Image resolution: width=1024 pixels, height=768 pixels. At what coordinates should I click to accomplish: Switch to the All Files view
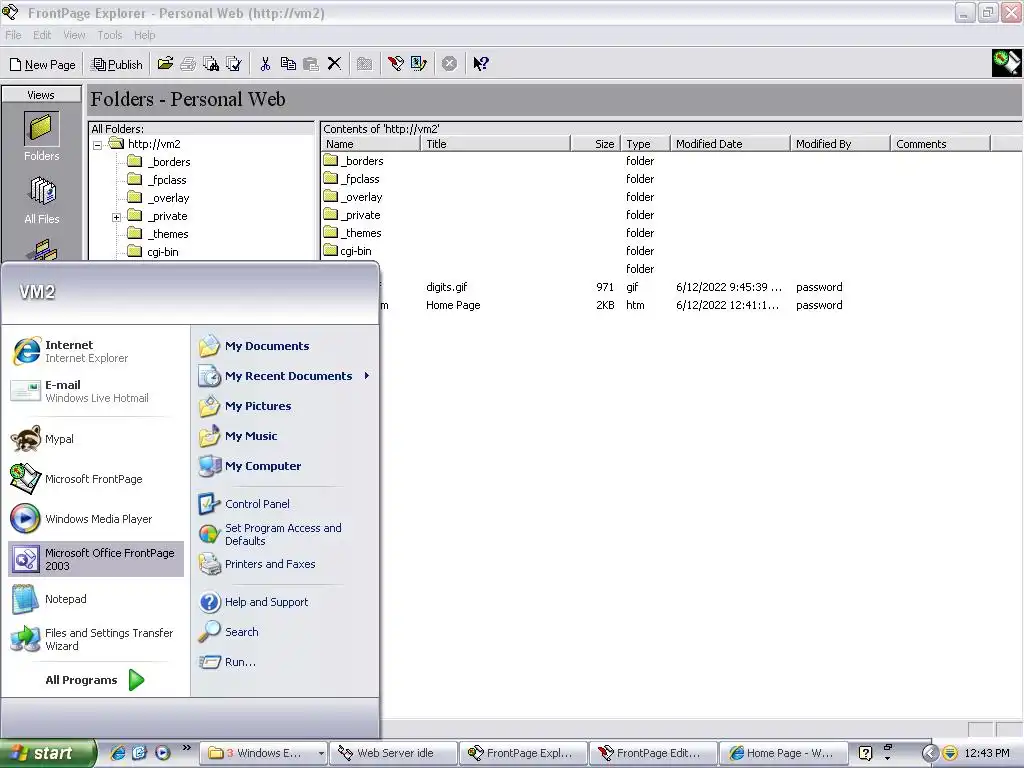tap(41, 200)
